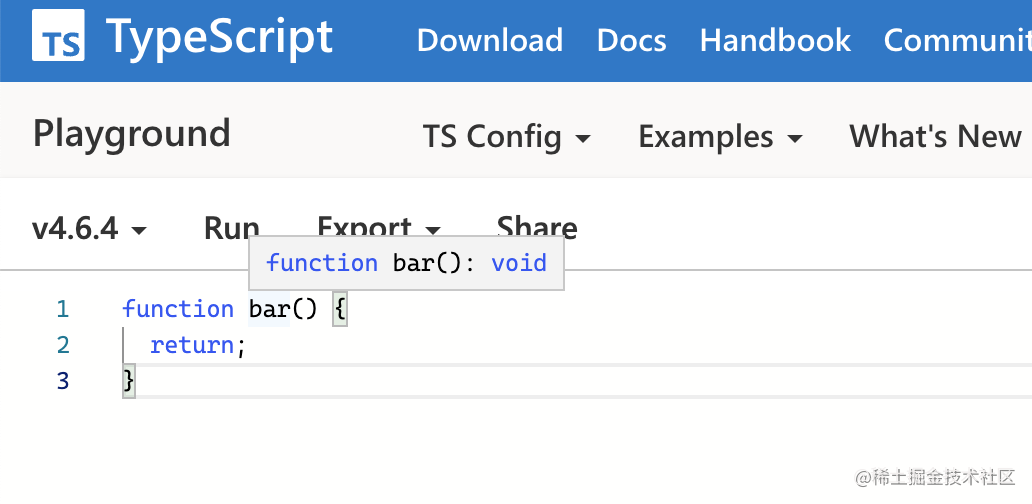Click the bar function name in code
Screen dimensions: 1032x504
pyautogui.click(x=269, y=309)
